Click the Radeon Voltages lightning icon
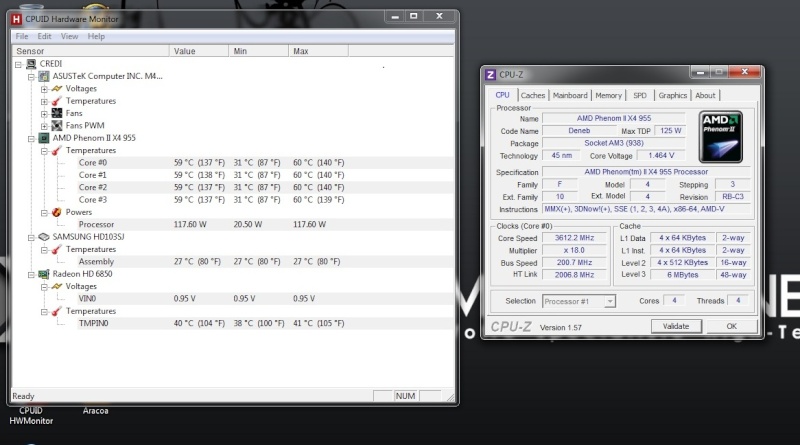800x445 pixels. tap(57, 286)
